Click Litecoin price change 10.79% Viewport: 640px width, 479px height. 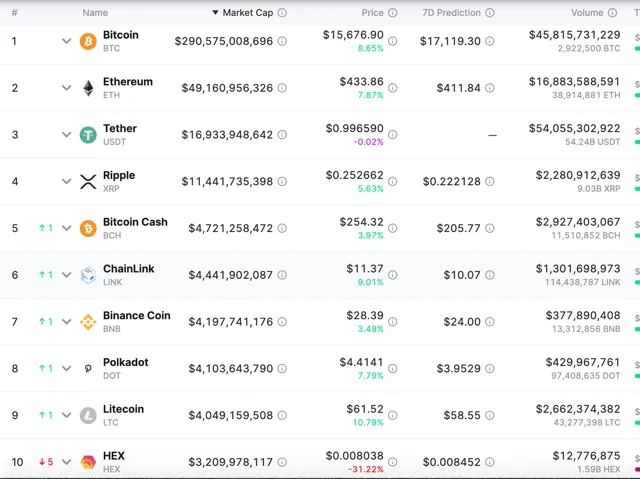(368, 422)
